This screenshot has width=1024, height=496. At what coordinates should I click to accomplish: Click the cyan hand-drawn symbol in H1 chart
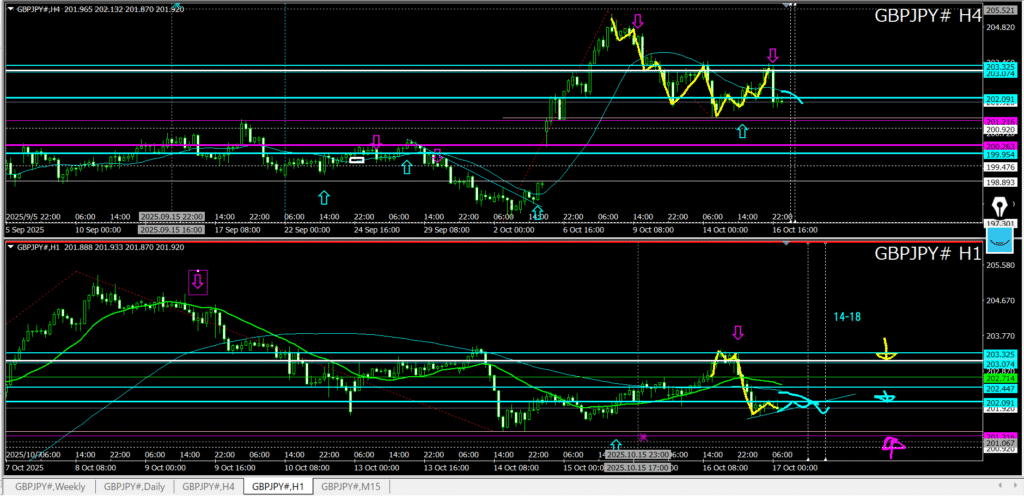coord(885,397)
